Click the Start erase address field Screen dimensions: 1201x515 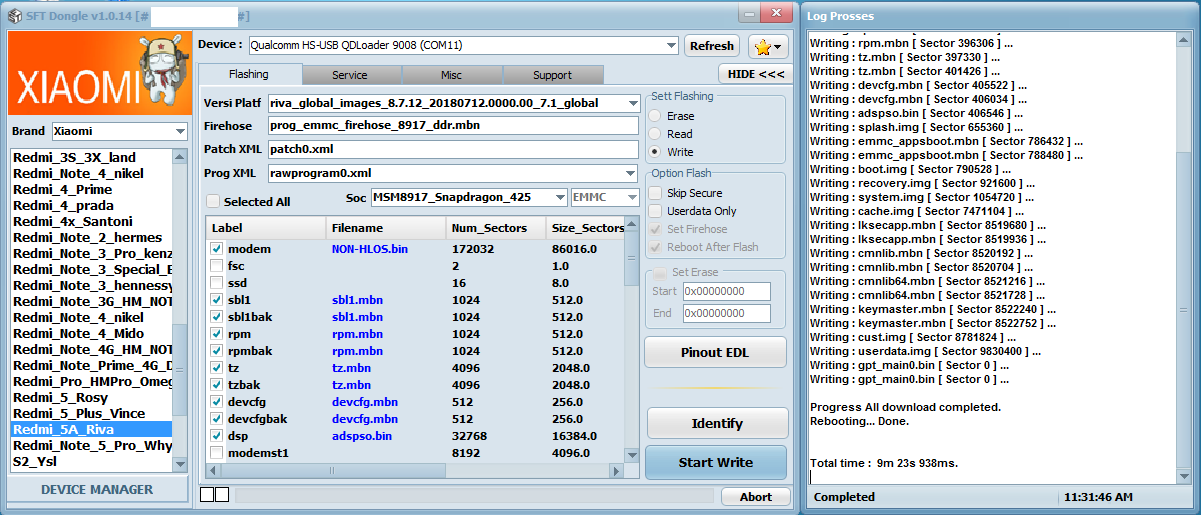coord(726,291)
